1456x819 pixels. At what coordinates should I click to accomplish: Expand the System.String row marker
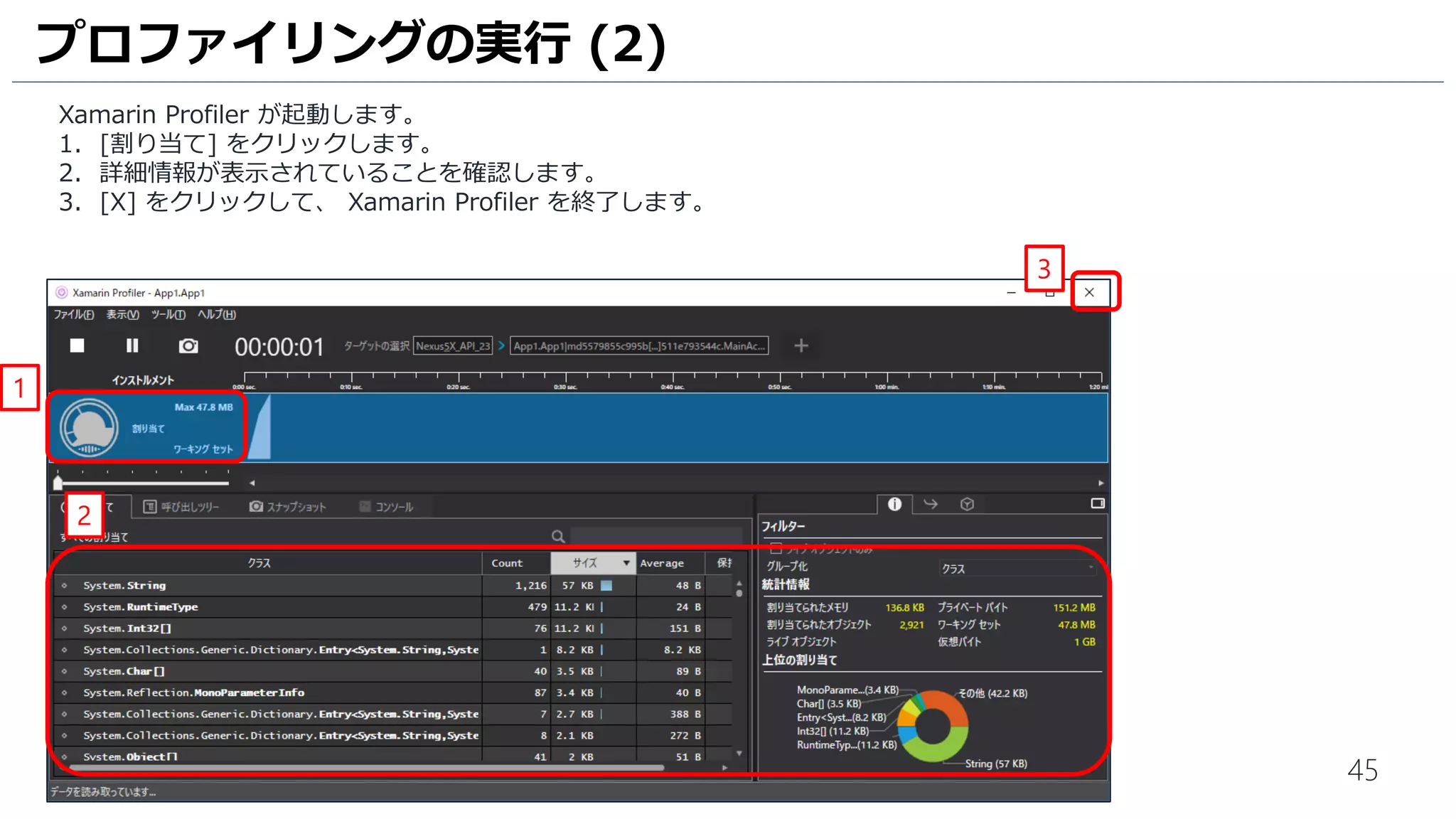(65, 585)
